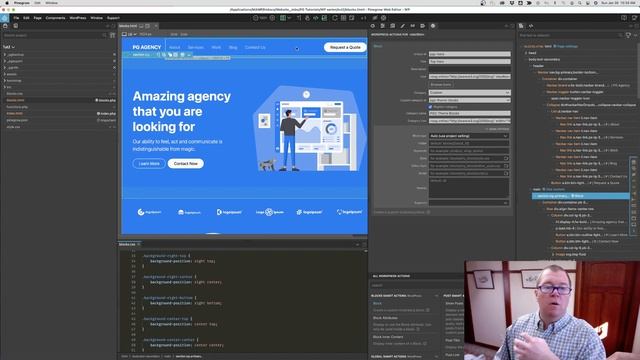Click the tree search field
Viewport: 640px width, 360px height.
pos(569,36)
